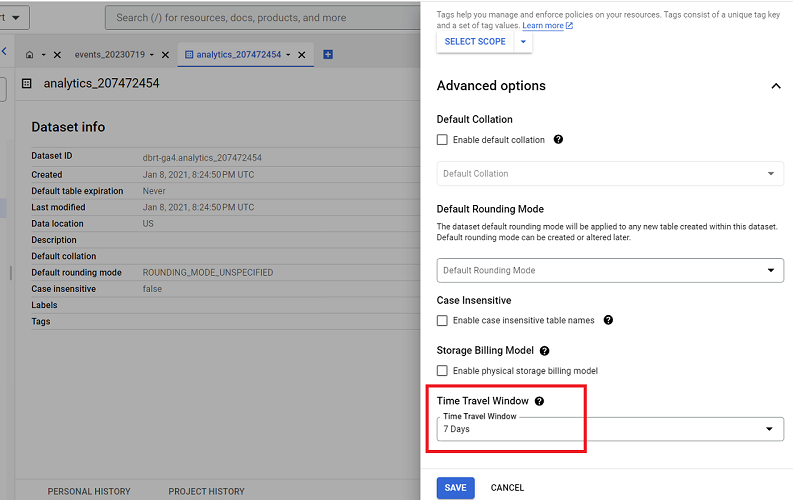Click the dataset icon beside analytics_207472454 heading

tap(27, 83)
